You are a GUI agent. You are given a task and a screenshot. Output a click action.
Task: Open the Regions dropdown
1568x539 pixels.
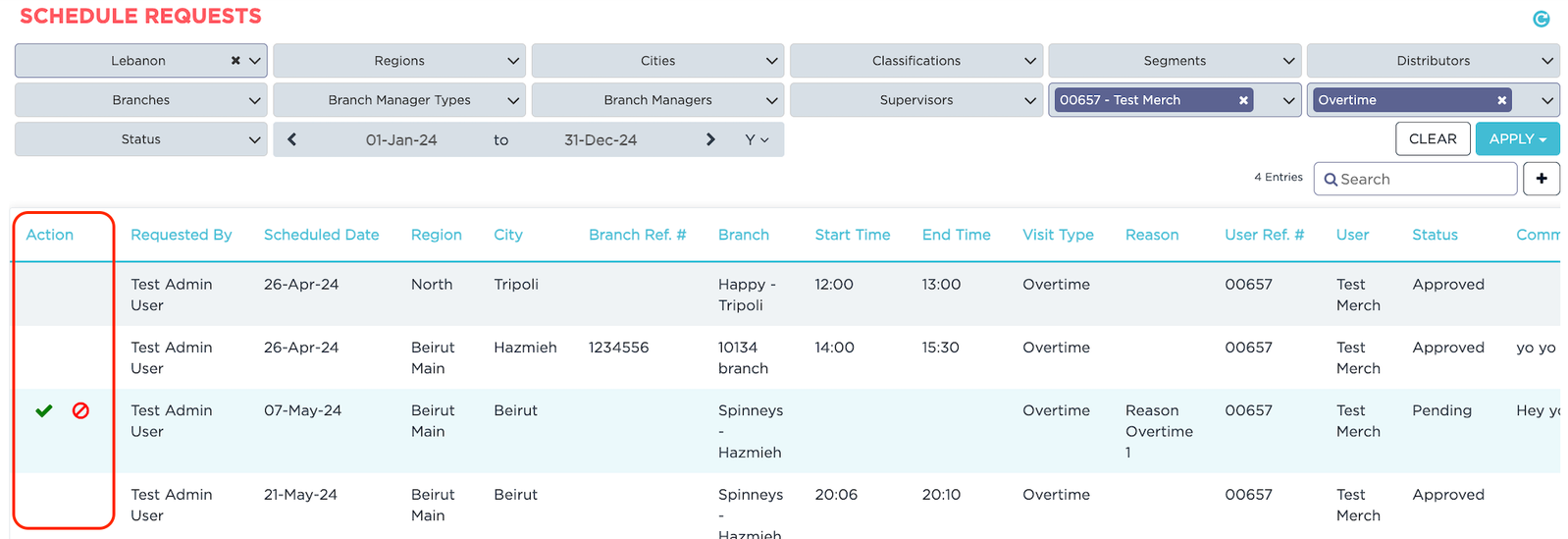[x=399, y=61]
